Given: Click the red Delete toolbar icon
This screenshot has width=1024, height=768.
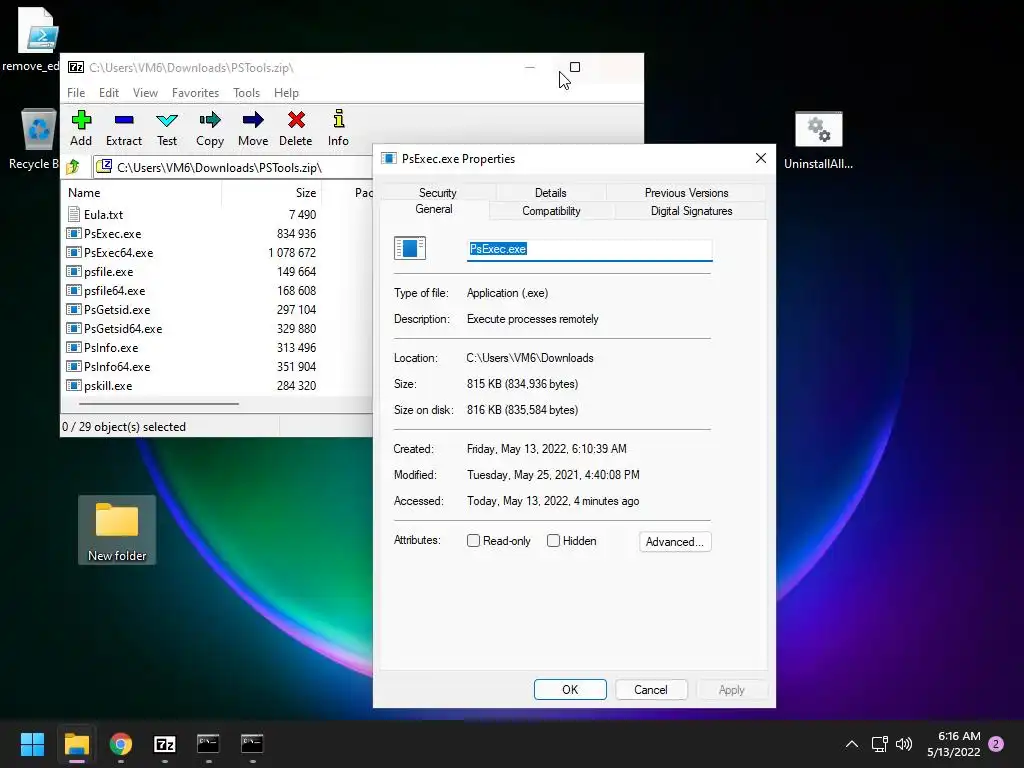Looking at the screenshot, I should tap(296, 120).
